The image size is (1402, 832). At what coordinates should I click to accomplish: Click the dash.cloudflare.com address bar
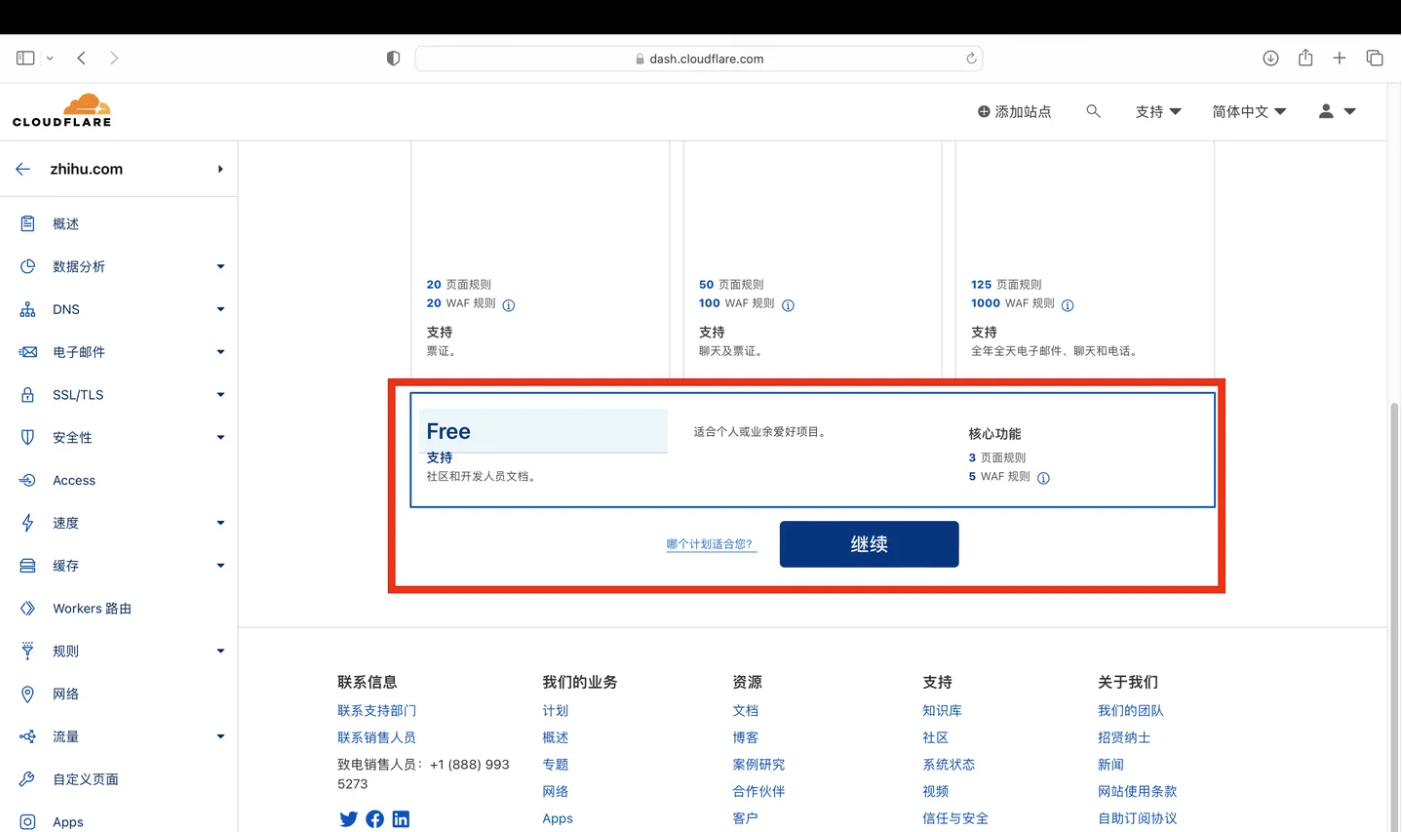(x=700, y=59)
